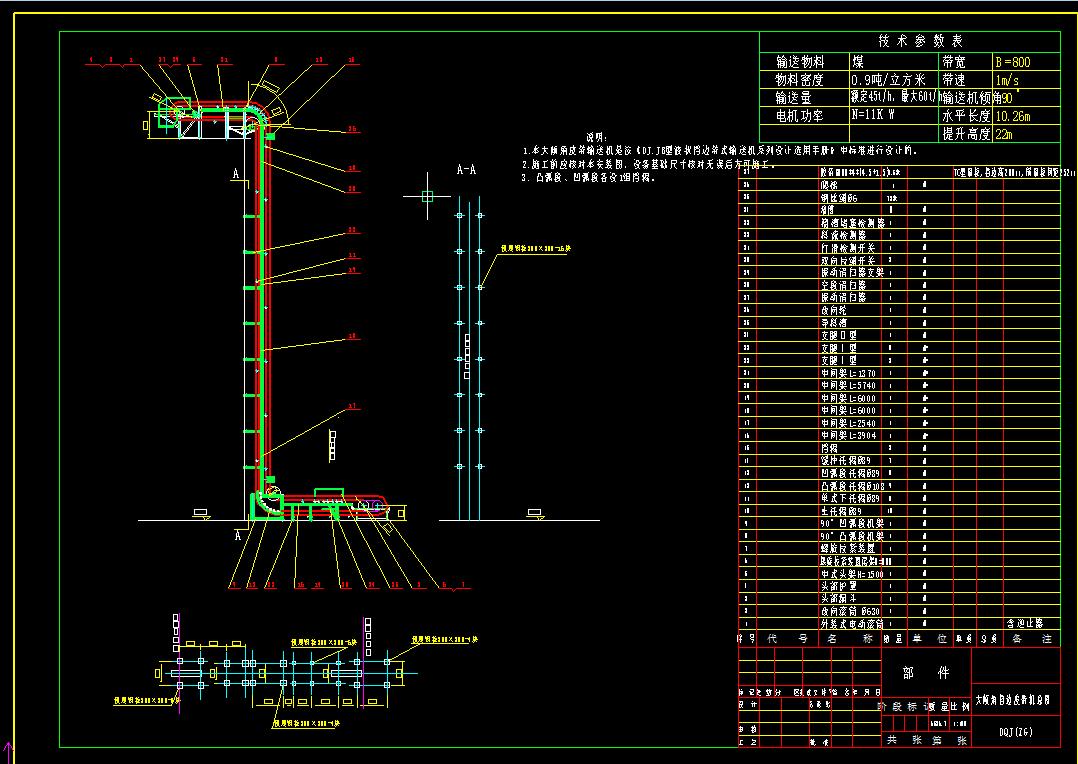Select the 10.26m horizontal length value
Screen dimensions: 1078x764
click(1013, 116)
